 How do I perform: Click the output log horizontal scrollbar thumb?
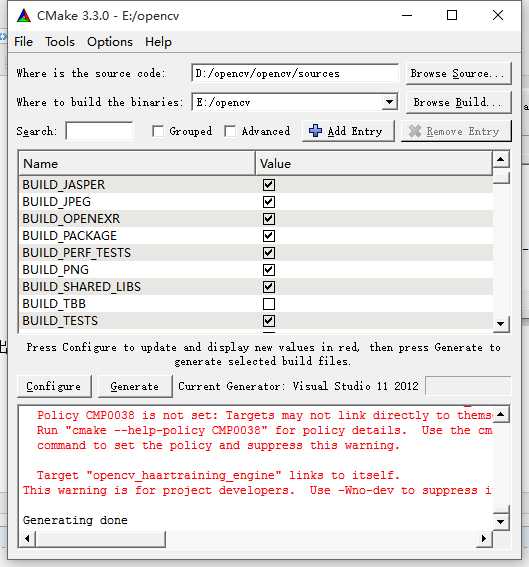100,538
